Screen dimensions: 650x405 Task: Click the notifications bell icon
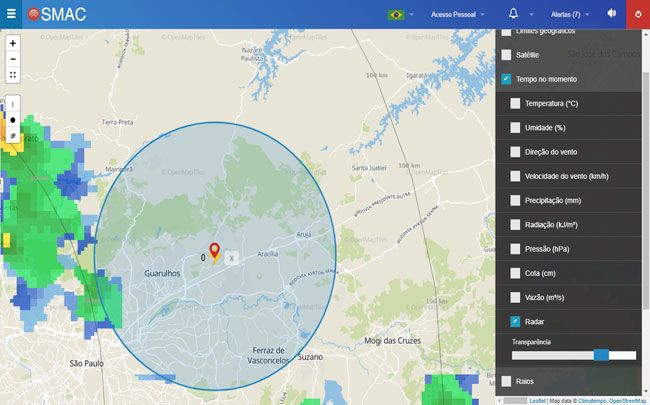click(x=514, y=14)
